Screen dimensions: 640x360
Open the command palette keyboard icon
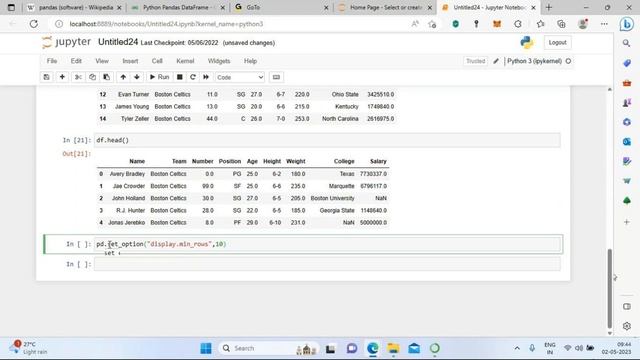[276, 77]
